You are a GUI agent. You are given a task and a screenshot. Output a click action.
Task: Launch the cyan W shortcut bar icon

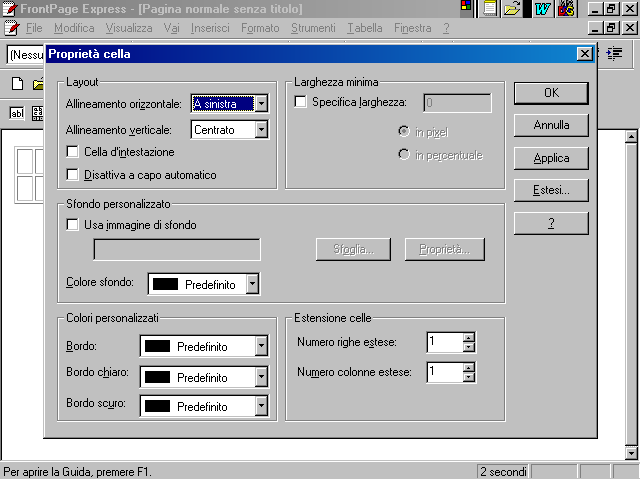click(542, 9)
